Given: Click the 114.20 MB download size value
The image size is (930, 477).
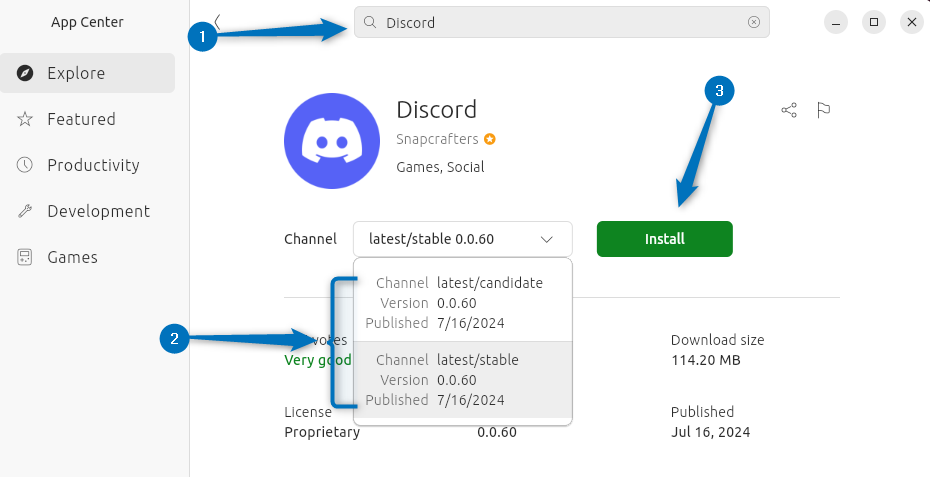Looking at the screenshot, I should coord(706,360).
